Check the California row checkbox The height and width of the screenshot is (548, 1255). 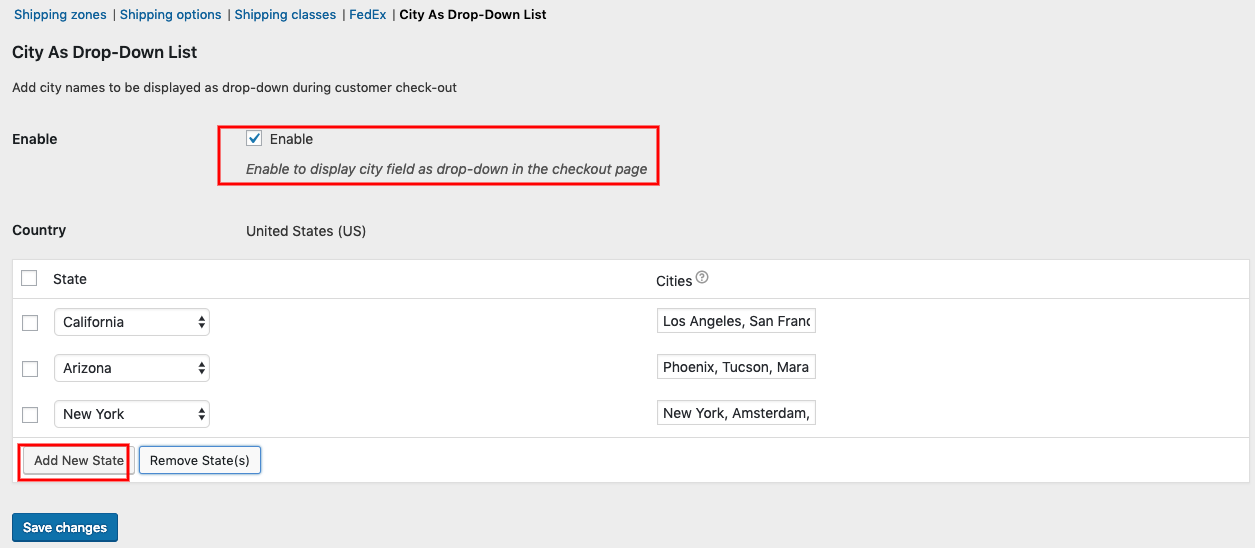[30, 323]
